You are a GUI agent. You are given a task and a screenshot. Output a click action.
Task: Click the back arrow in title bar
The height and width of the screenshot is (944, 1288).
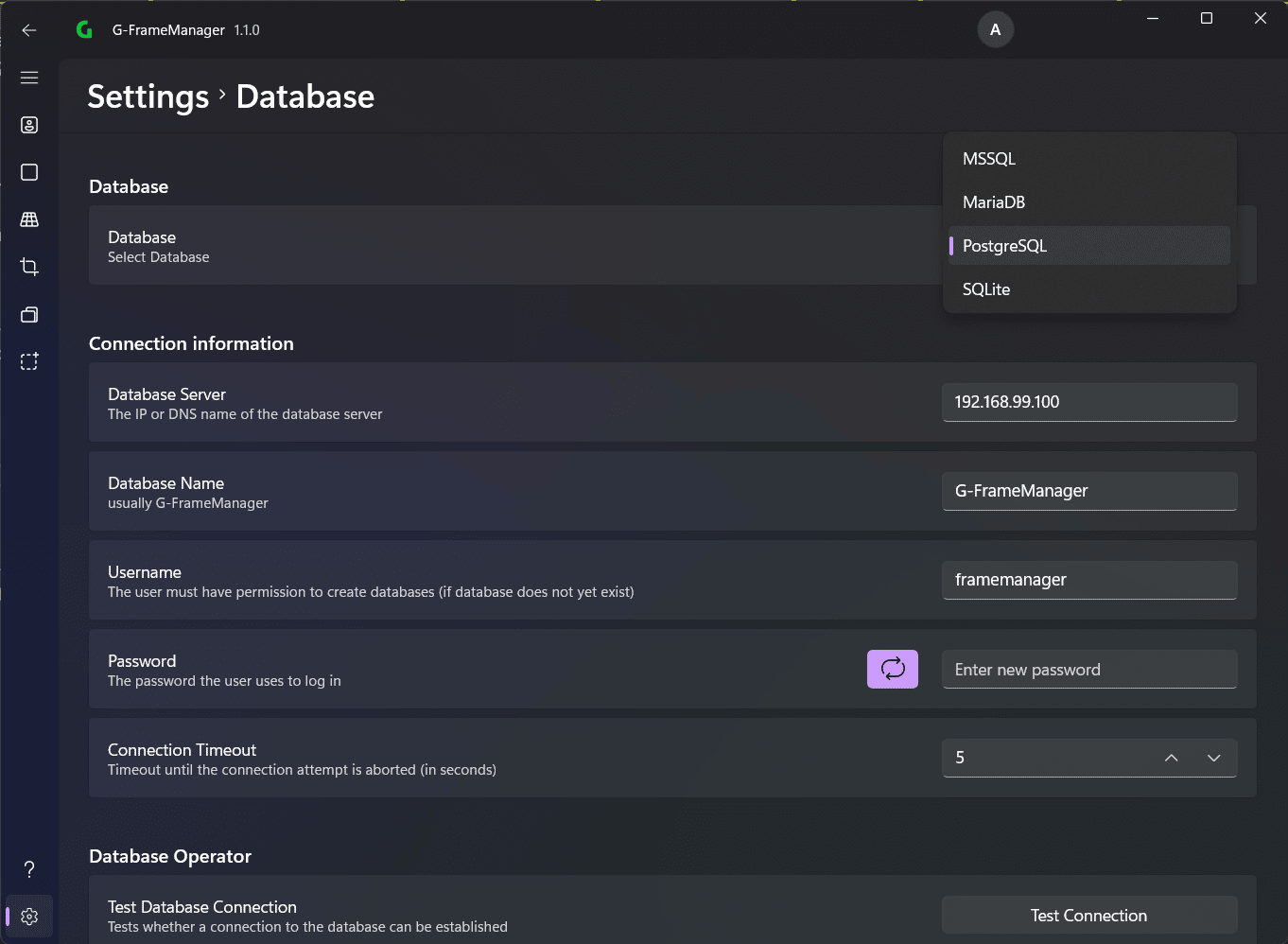(x=29, y=30)
